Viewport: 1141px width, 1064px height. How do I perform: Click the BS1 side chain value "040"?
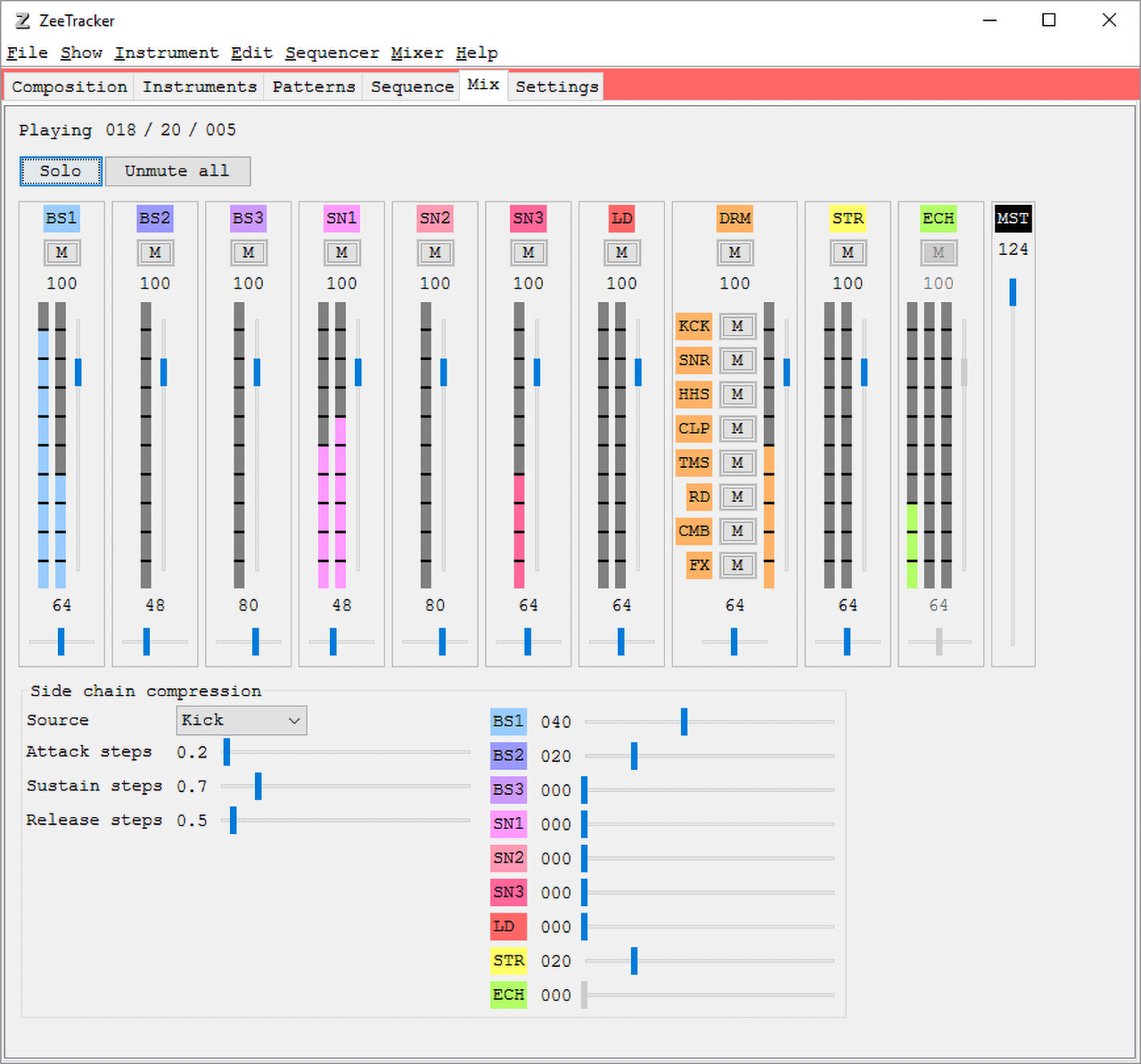[x=556, y=722]
